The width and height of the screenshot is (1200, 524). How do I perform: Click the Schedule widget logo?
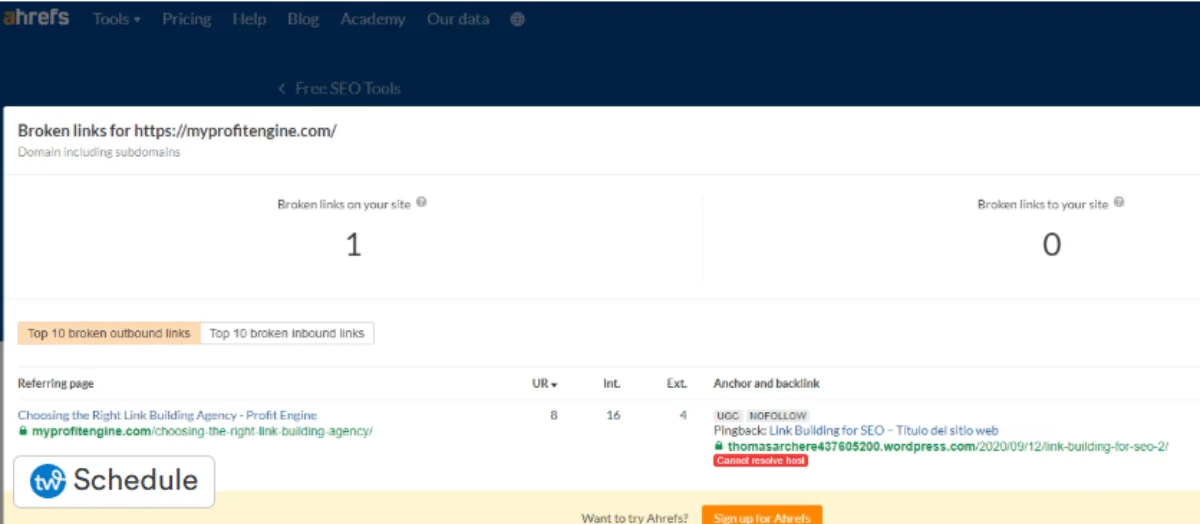(48, 481)
